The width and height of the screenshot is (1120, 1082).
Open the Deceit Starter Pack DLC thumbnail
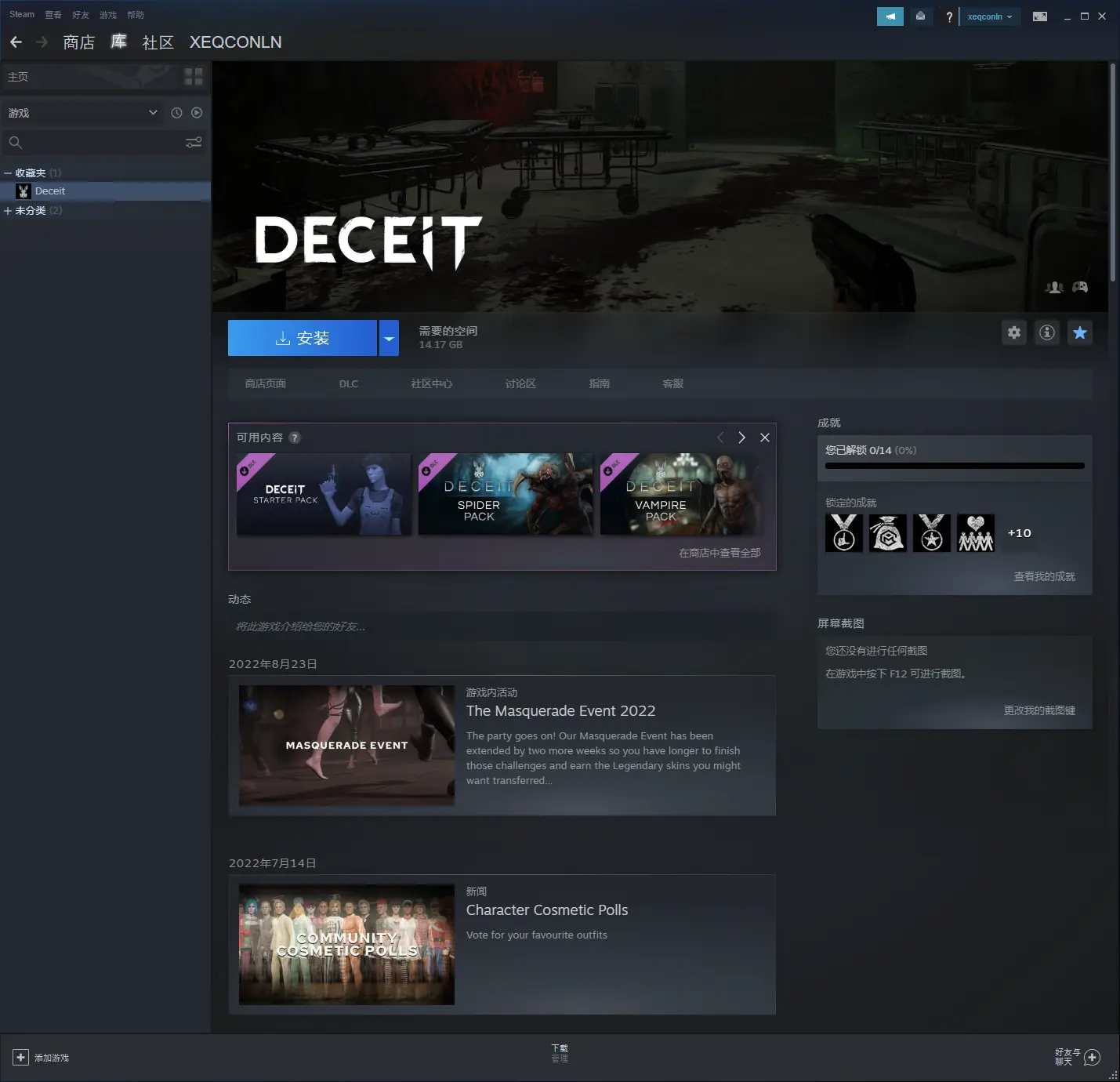[x=324, y=494]
